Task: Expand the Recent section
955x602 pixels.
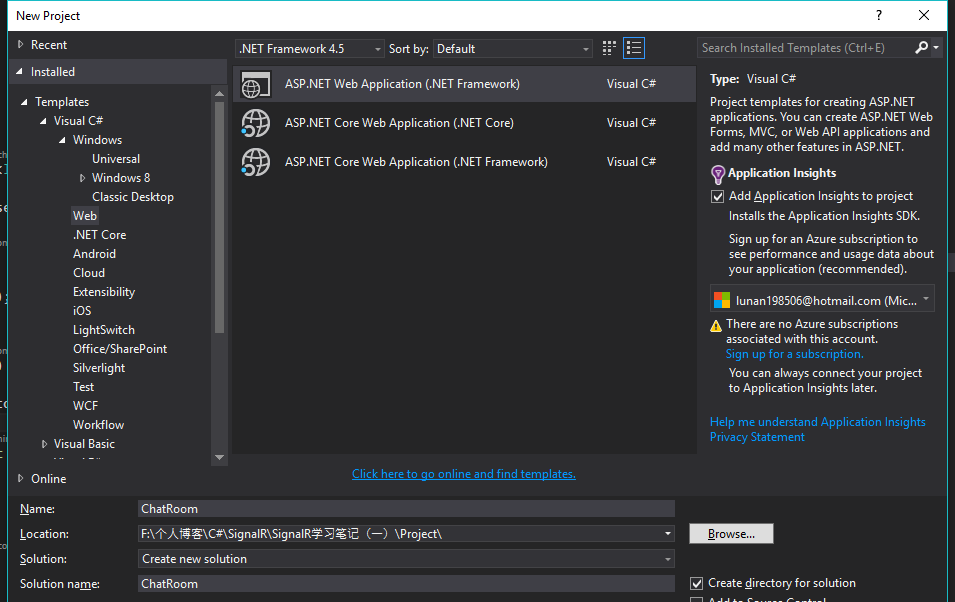Action: pos(21,44)
